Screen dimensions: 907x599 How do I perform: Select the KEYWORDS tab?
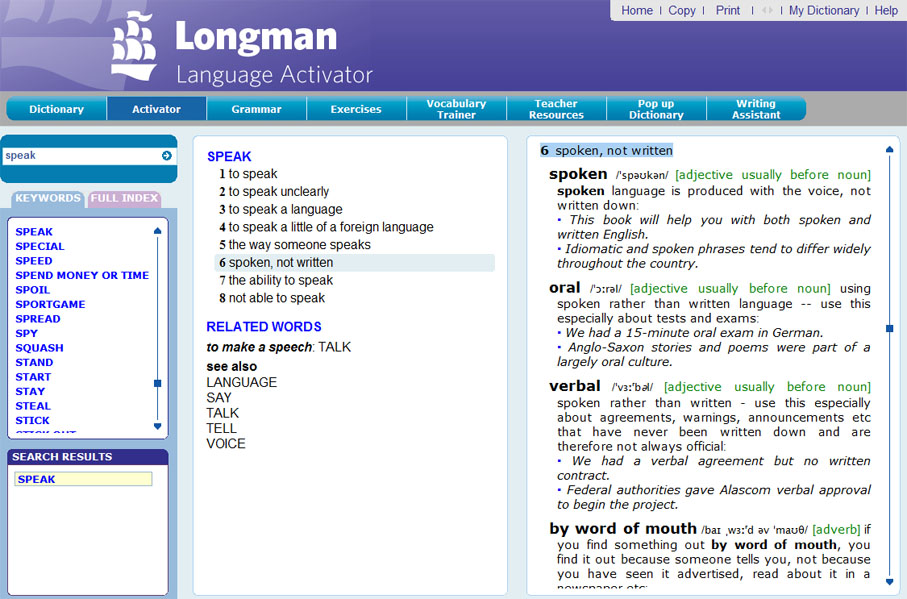[48, 199]
